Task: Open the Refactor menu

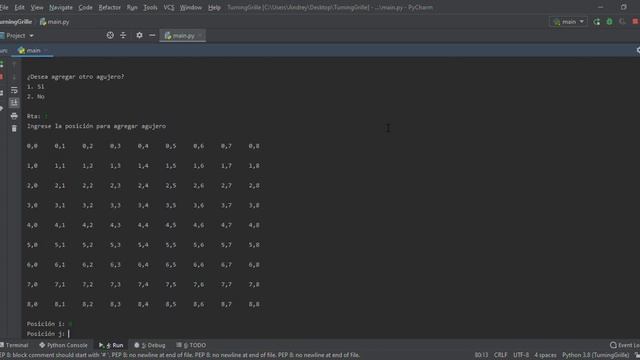Action: [x=109, y=7]
